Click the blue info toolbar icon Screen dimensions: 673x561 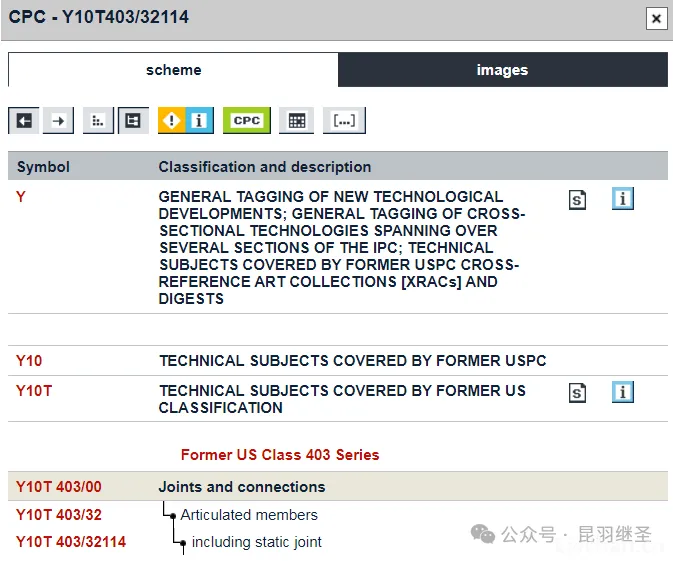click(199, 121)
